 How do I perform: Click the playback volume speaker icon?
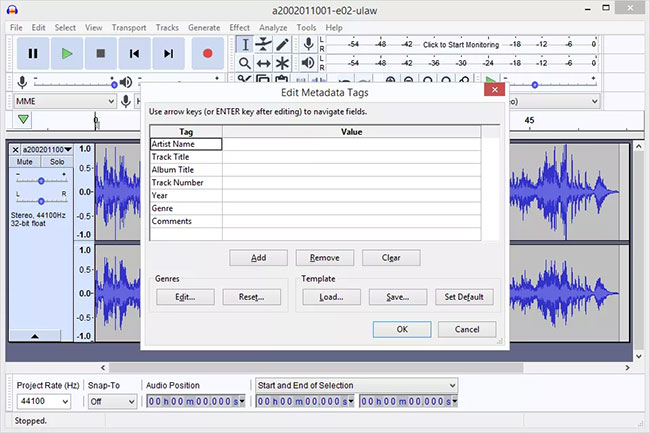coord(126,82)
